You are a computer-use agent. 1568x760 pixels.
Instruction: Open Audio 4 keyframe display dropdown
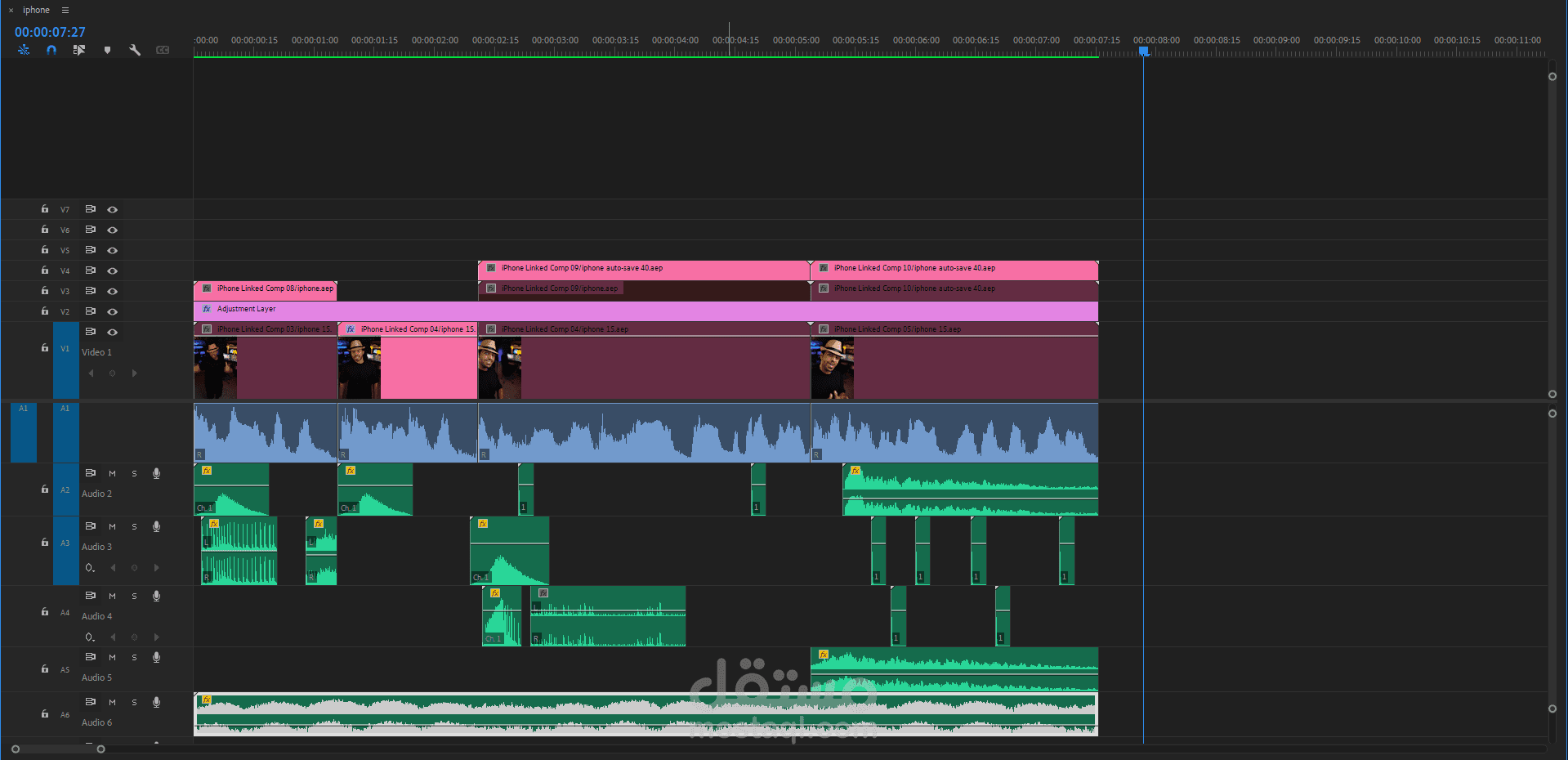90,637
